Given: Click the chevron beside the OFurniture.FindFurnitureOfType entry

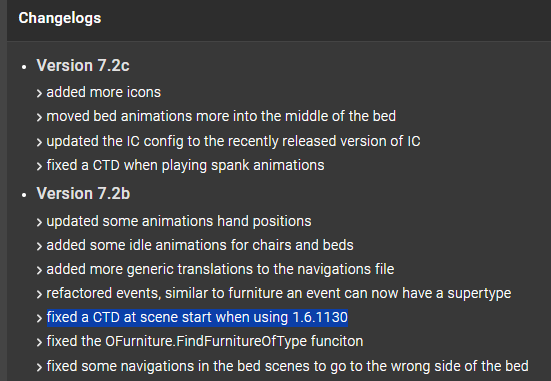Looking at the screenshot, I should click(39, 342).
